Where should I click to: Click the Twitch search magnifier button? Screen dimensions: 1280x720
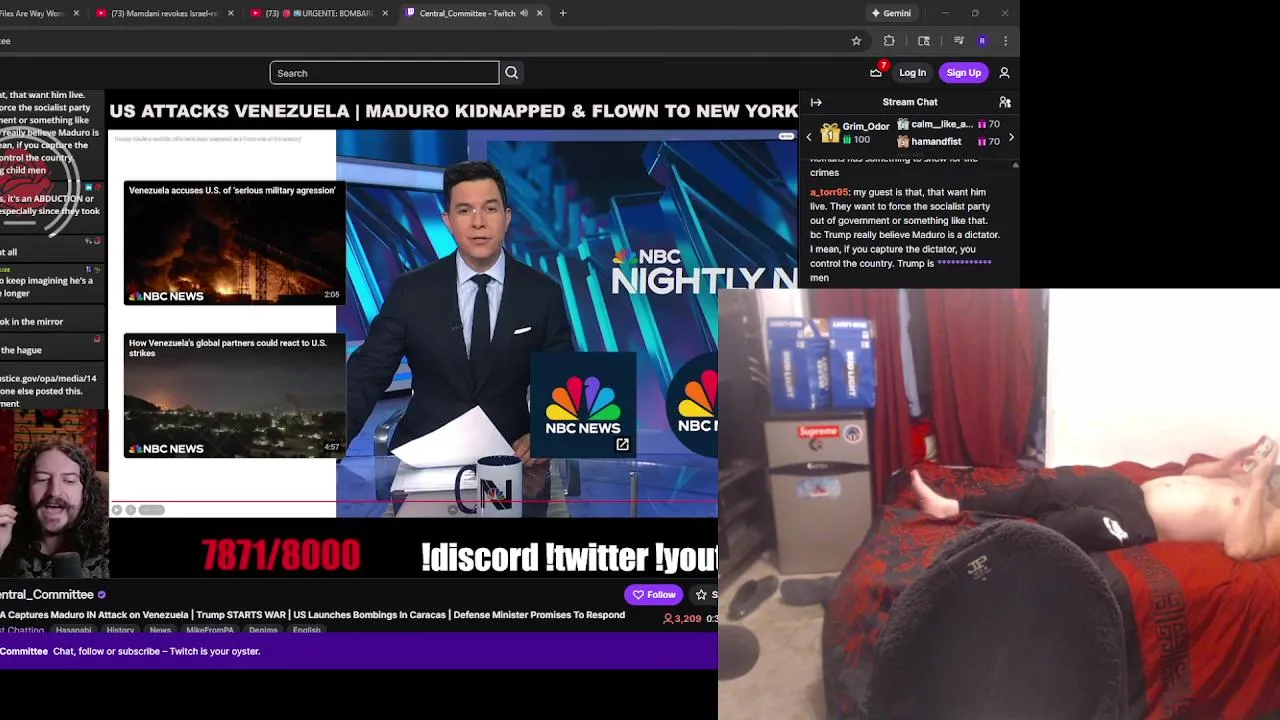[511, 73]
